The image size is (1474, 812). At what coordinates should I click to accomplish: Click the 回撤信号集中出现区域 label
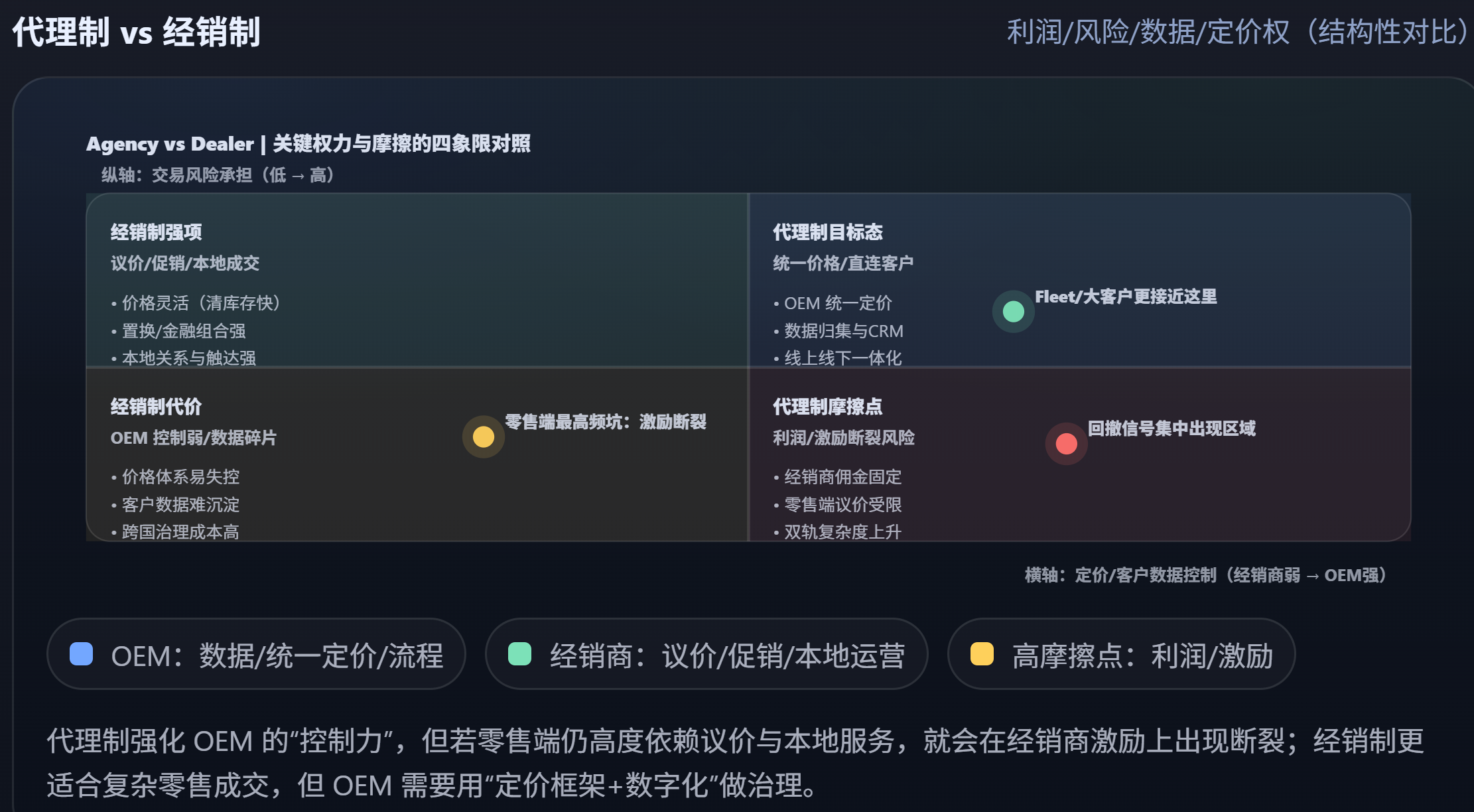pos(1172,429)
